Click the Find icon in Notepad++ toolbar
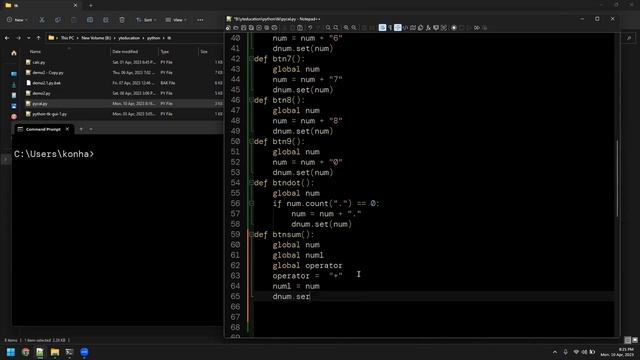Image resolution: width=640 pixels, height=360 pixels. pos(328,28)
